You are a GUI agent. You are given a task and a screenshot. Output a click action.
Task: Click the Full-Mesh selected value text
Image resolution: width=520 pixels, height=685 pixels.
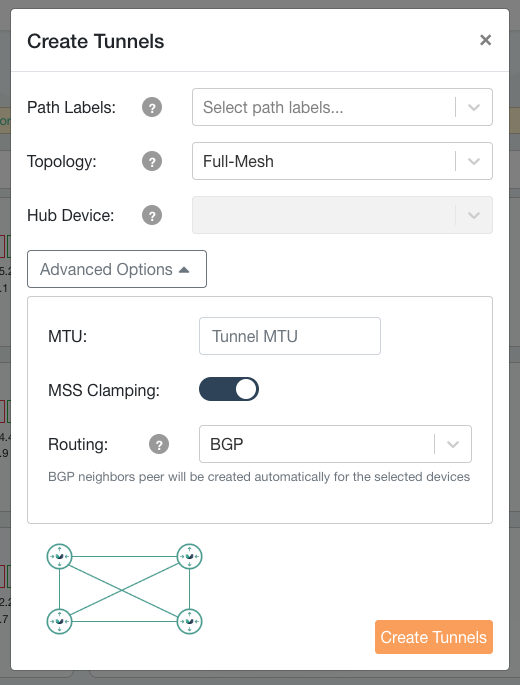pyautogui.click(x=238, y=162)
